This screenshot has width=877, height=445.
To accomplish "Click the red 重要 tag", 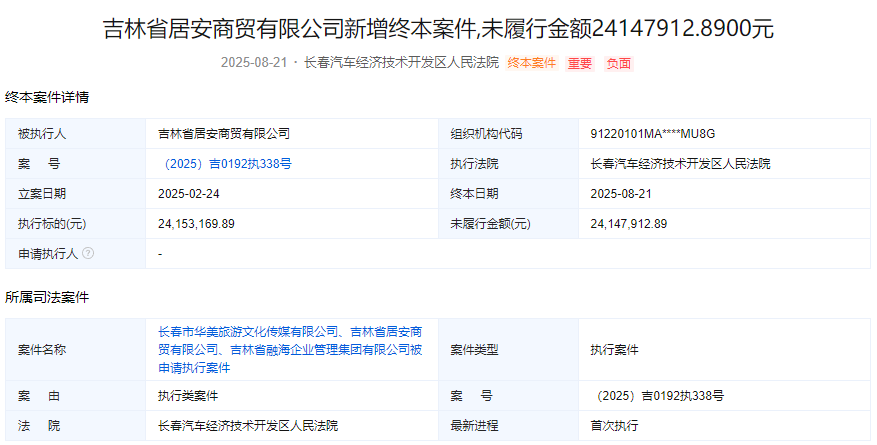I will click(579, 63).
